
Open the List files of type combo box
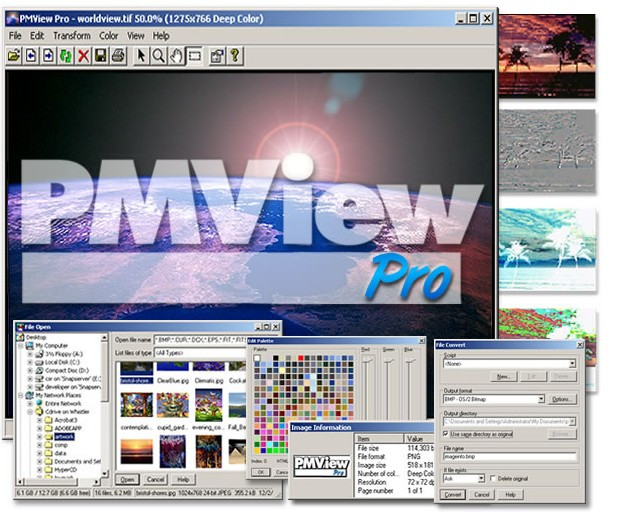(199, 353)
